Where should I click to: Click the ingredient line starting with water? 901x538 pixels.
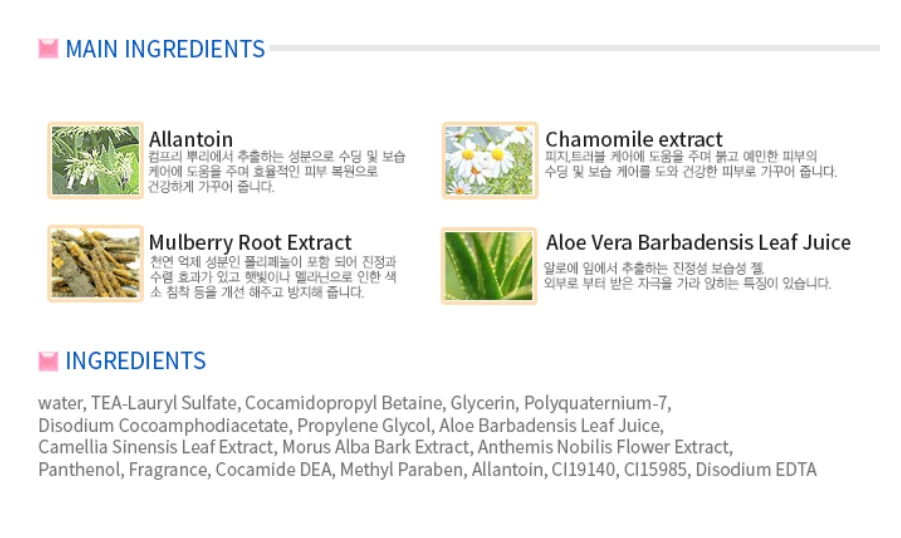point(355,403)
